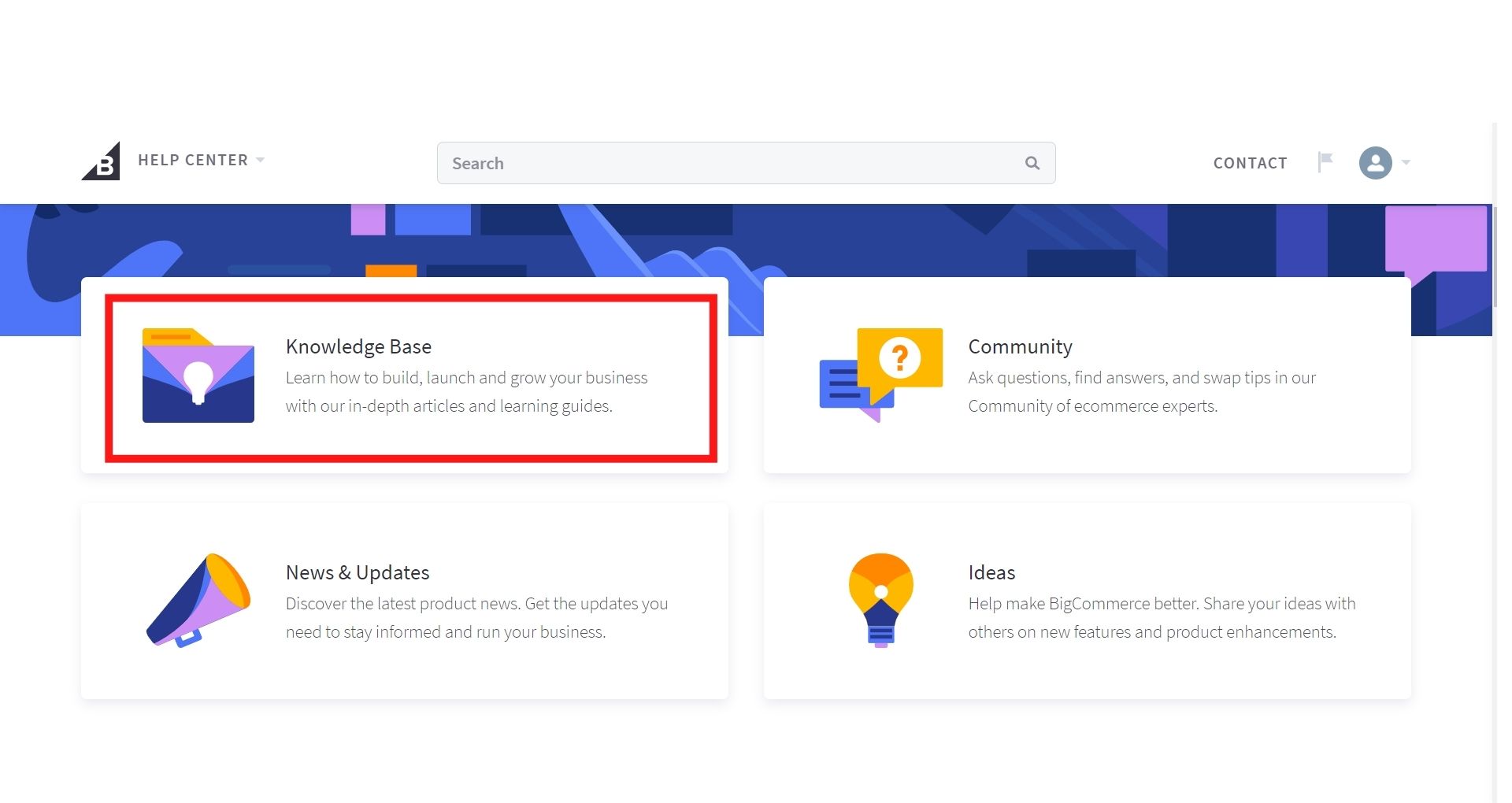Viewport: 1512px width, 803px height.
Task: Open the Ideas section
Action: click(x=1087, y=601)
